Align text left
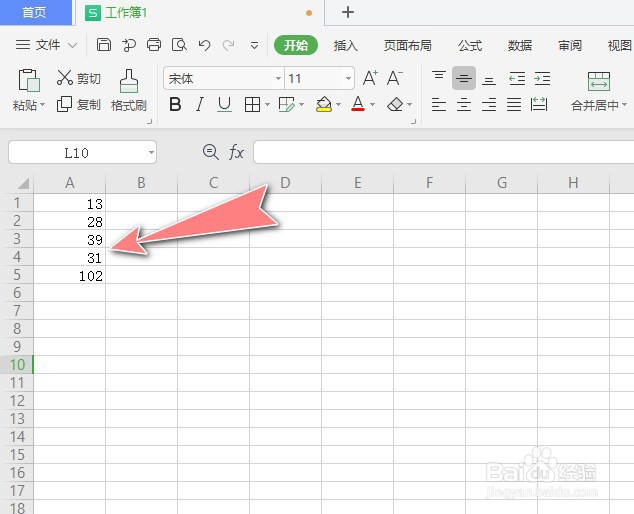Viewport: 634px width, 514px height. click(439, 105)
